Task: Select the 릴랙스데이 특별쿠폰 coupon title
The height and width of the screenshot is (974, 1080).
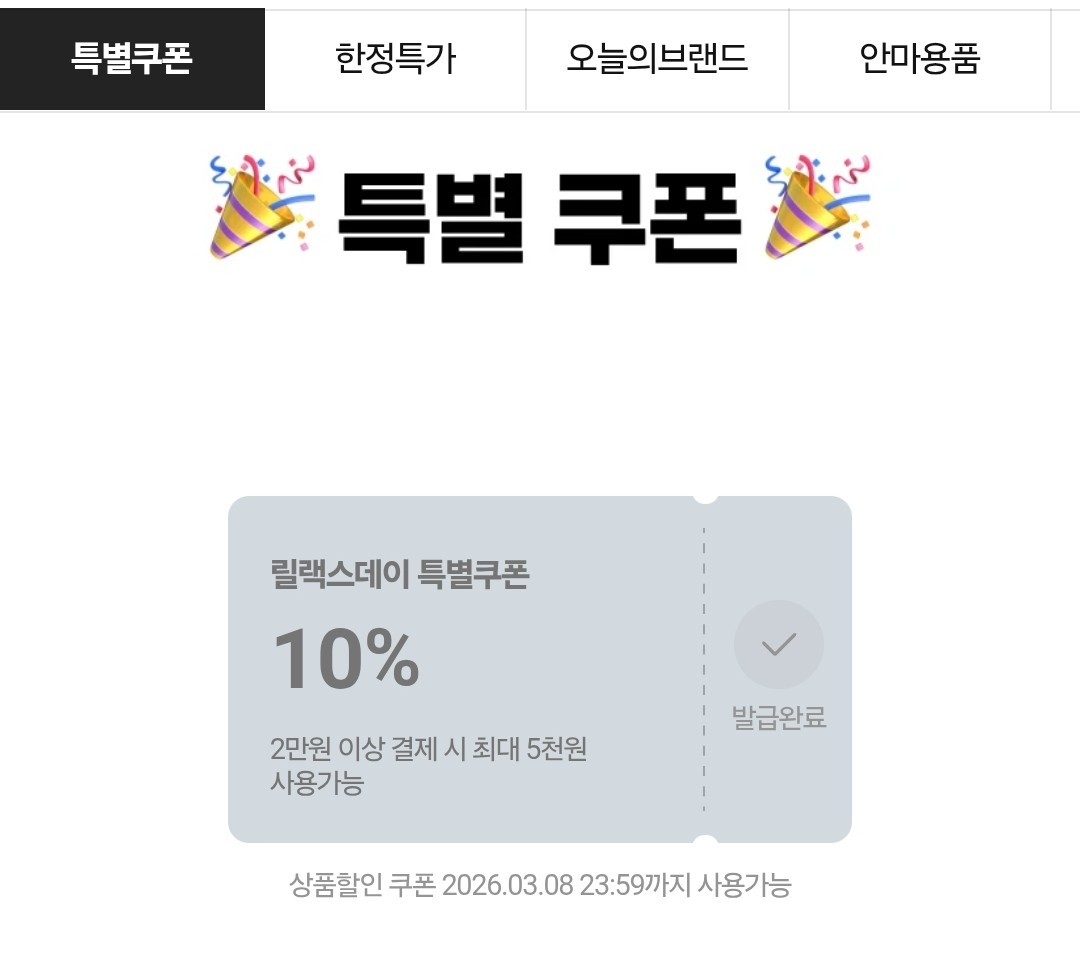Action: [x=399, y=575]
